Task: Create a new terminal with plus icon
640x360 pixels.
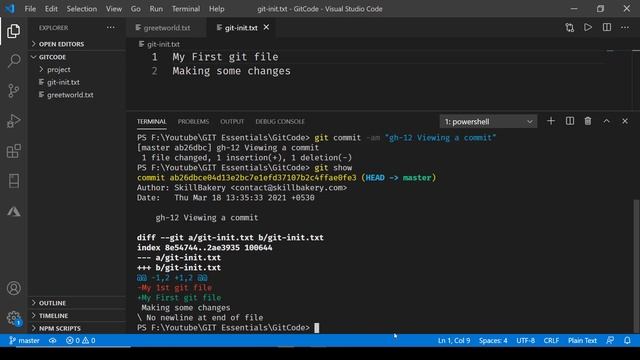Action: (x=551, y=121)
